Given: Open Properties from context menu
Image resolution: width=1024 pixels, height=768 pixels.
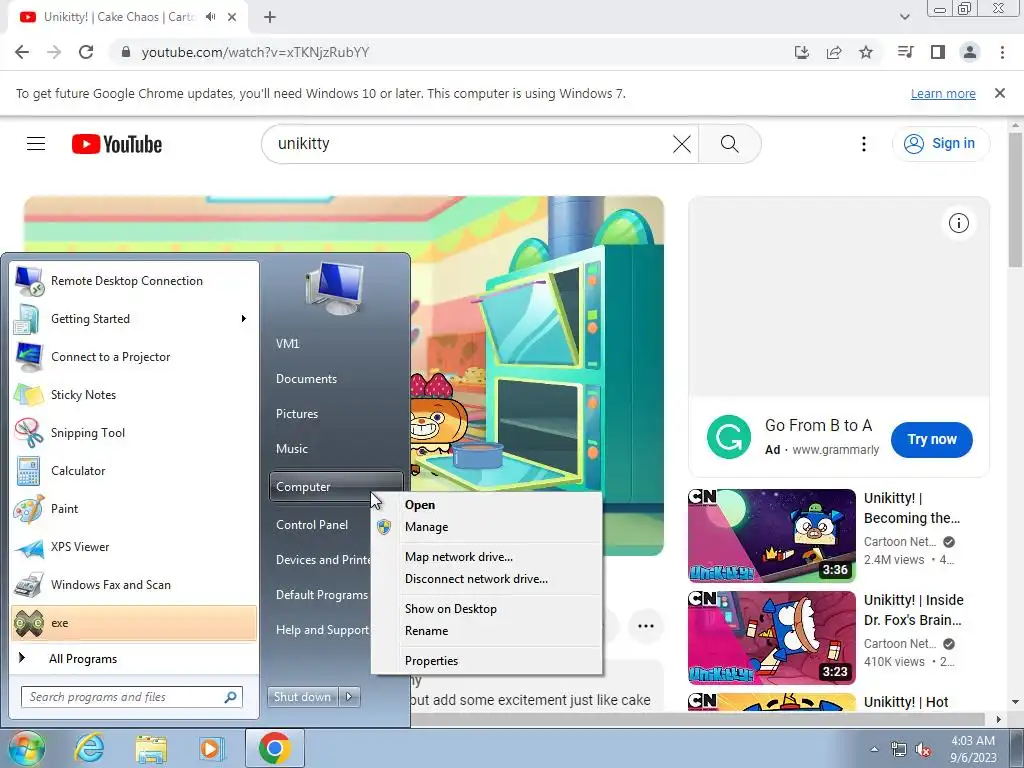Looking at the screenshot, I should click(x=486, y=661).
